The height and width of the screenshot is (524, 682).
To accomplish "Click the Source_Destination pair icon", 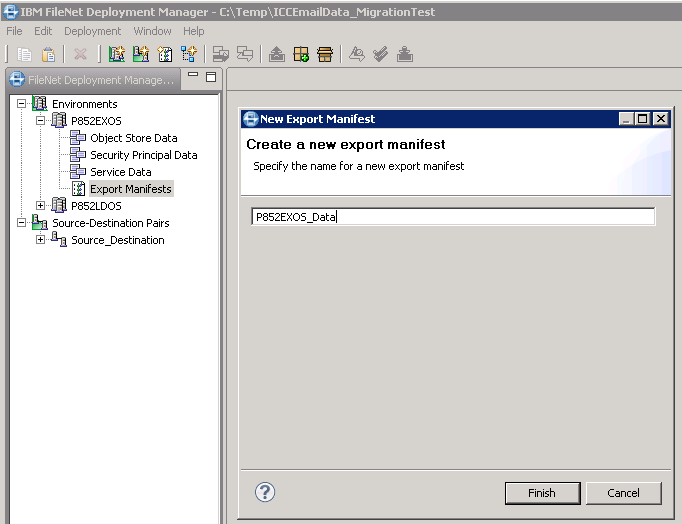I will coord(59,239).
